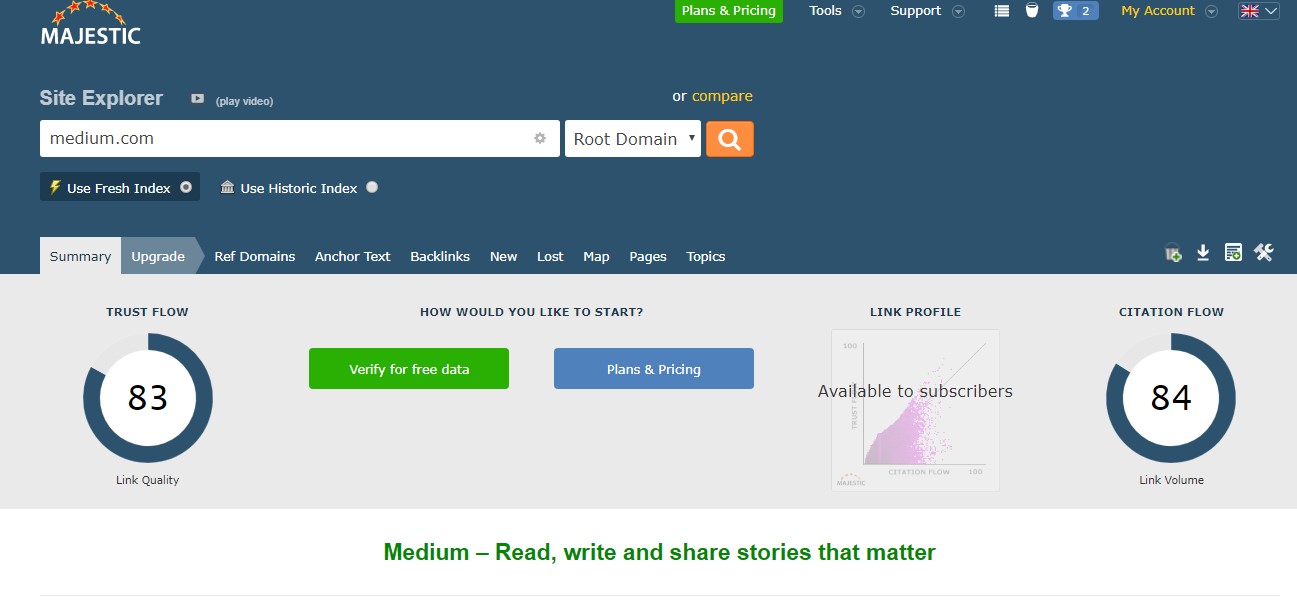This screenshot has width=1297, height=603.
Task: Click the Link Profile chart thumbnail
Action: [915, 410]
